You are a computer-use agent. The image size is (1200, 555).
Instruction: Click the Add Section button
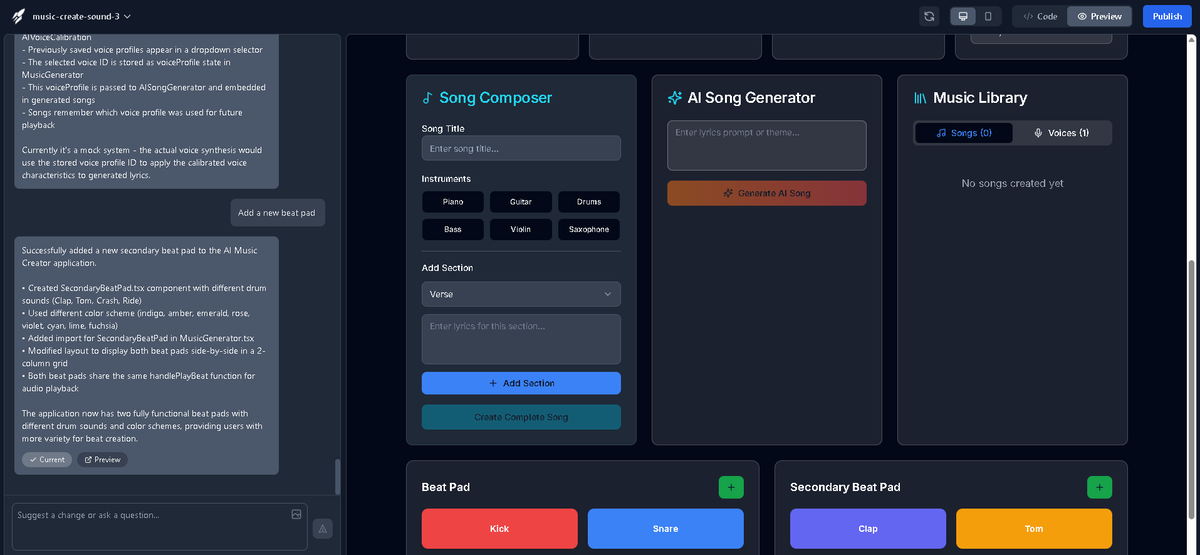click(x=521, y=383)
